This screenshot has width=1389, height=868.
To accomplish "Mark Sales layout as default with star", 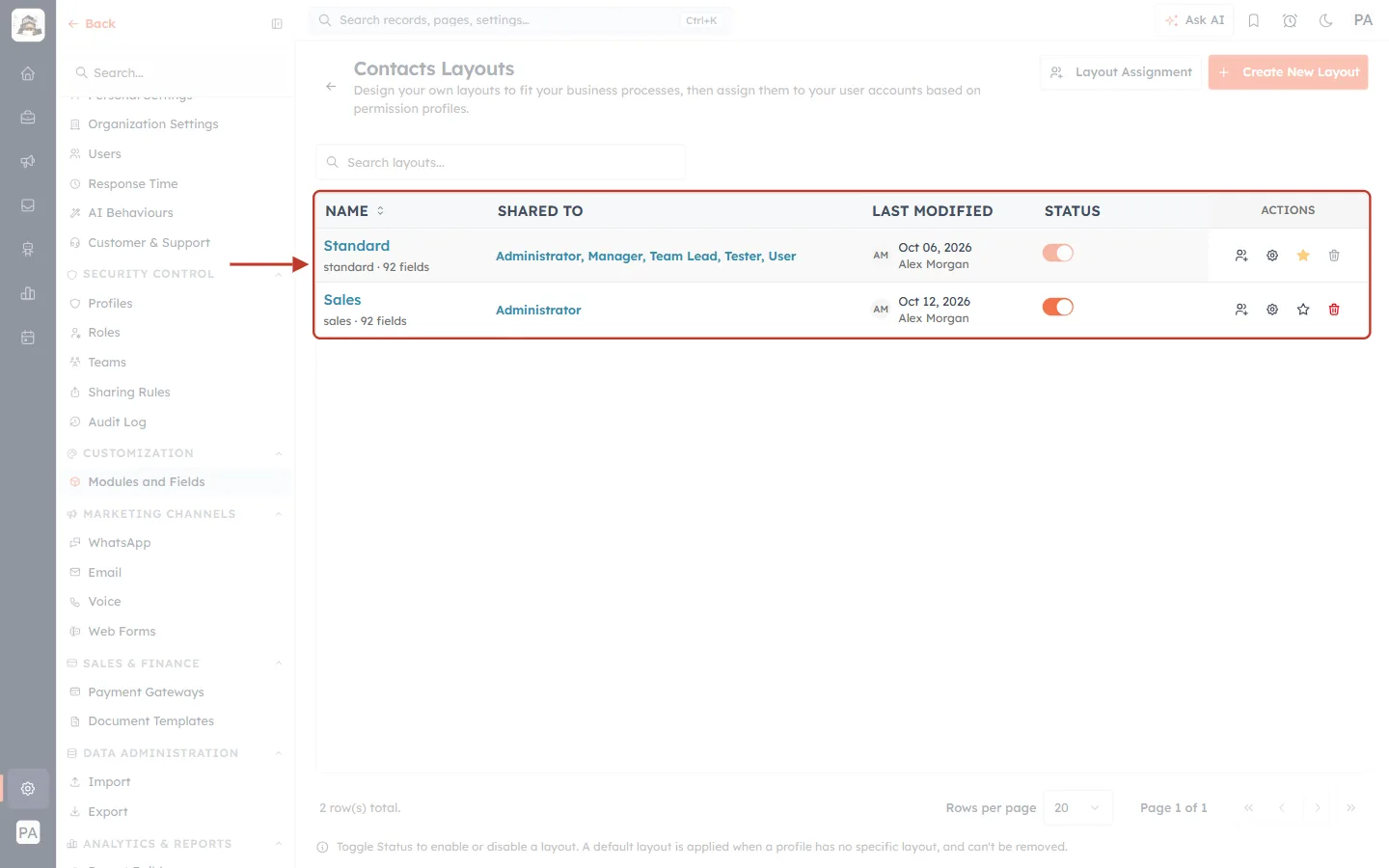I will click(1303, 310).
